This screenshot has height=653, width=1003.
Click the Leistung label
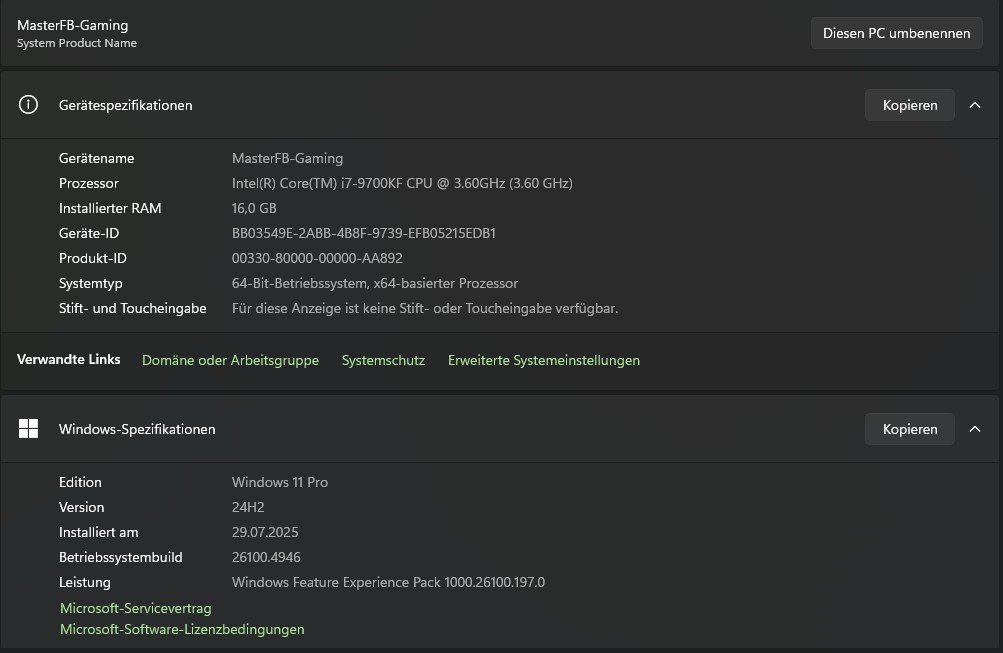point(84,582)
